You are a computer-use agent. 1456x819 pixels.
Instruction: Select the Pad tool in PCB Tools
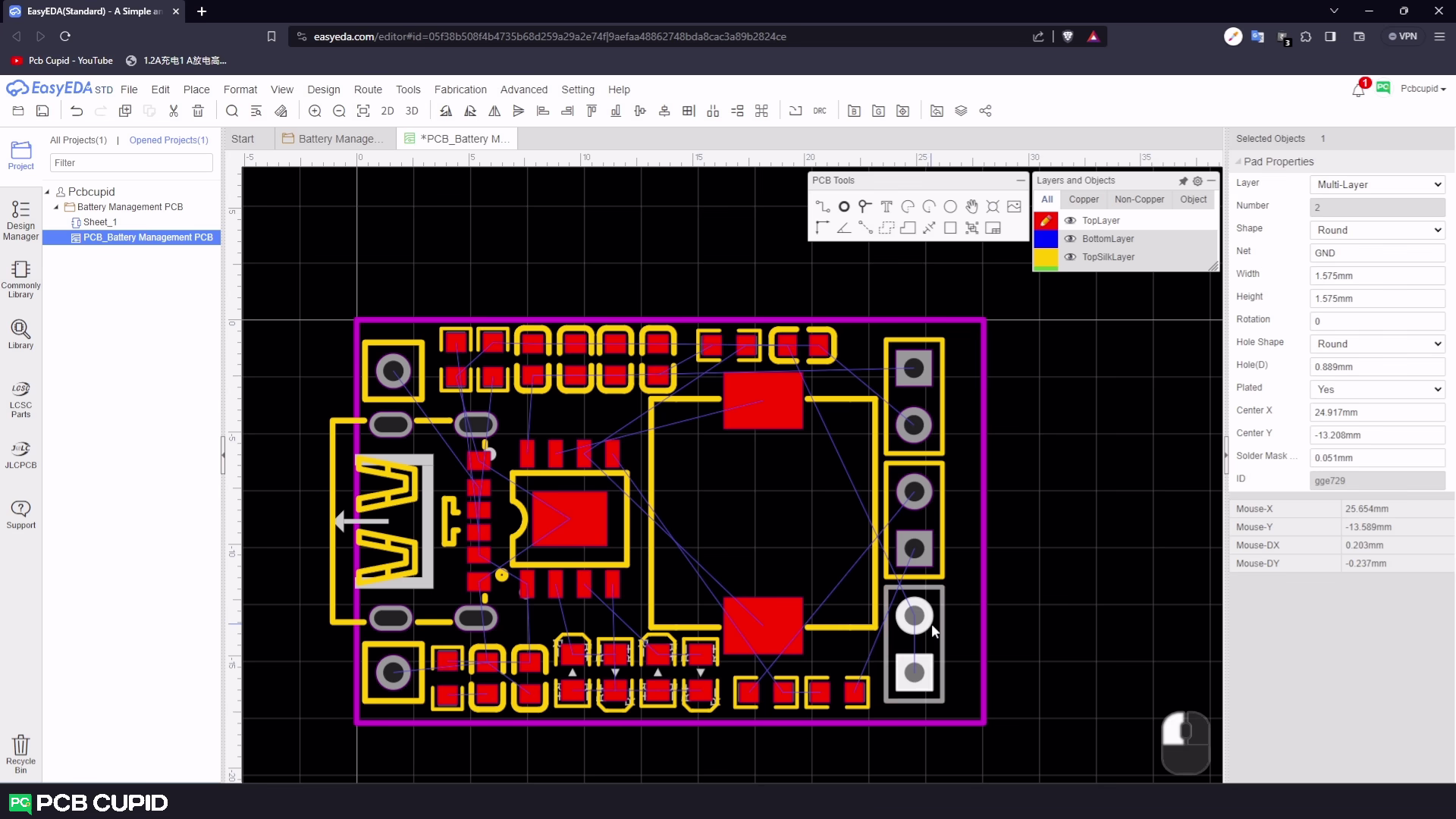point(843,206)
